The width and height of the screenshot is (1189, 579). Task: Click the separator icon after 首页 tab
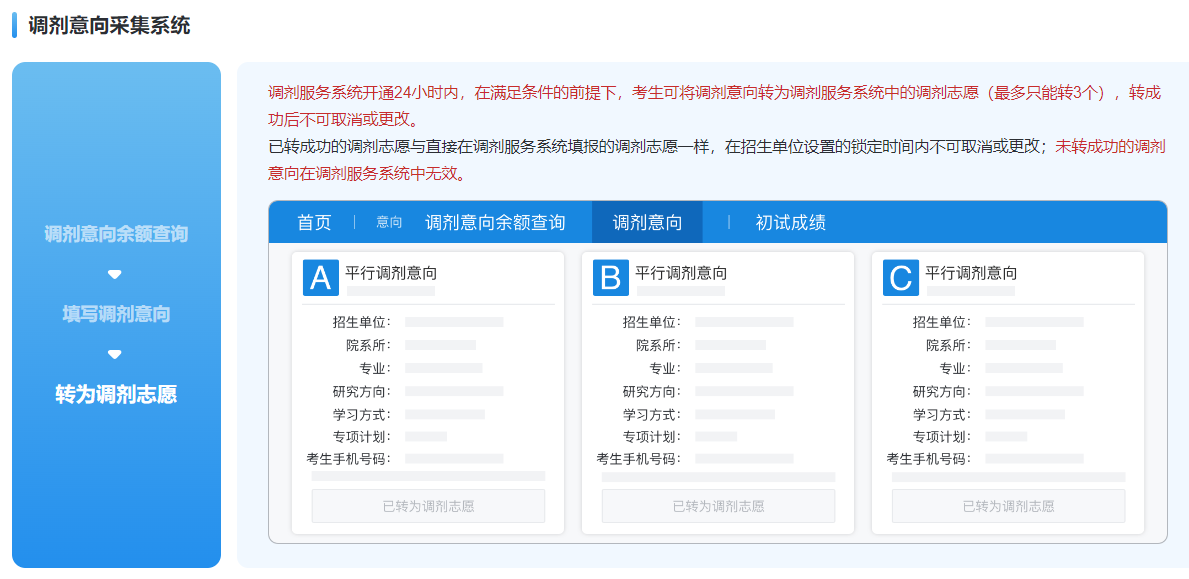point(355,222)
